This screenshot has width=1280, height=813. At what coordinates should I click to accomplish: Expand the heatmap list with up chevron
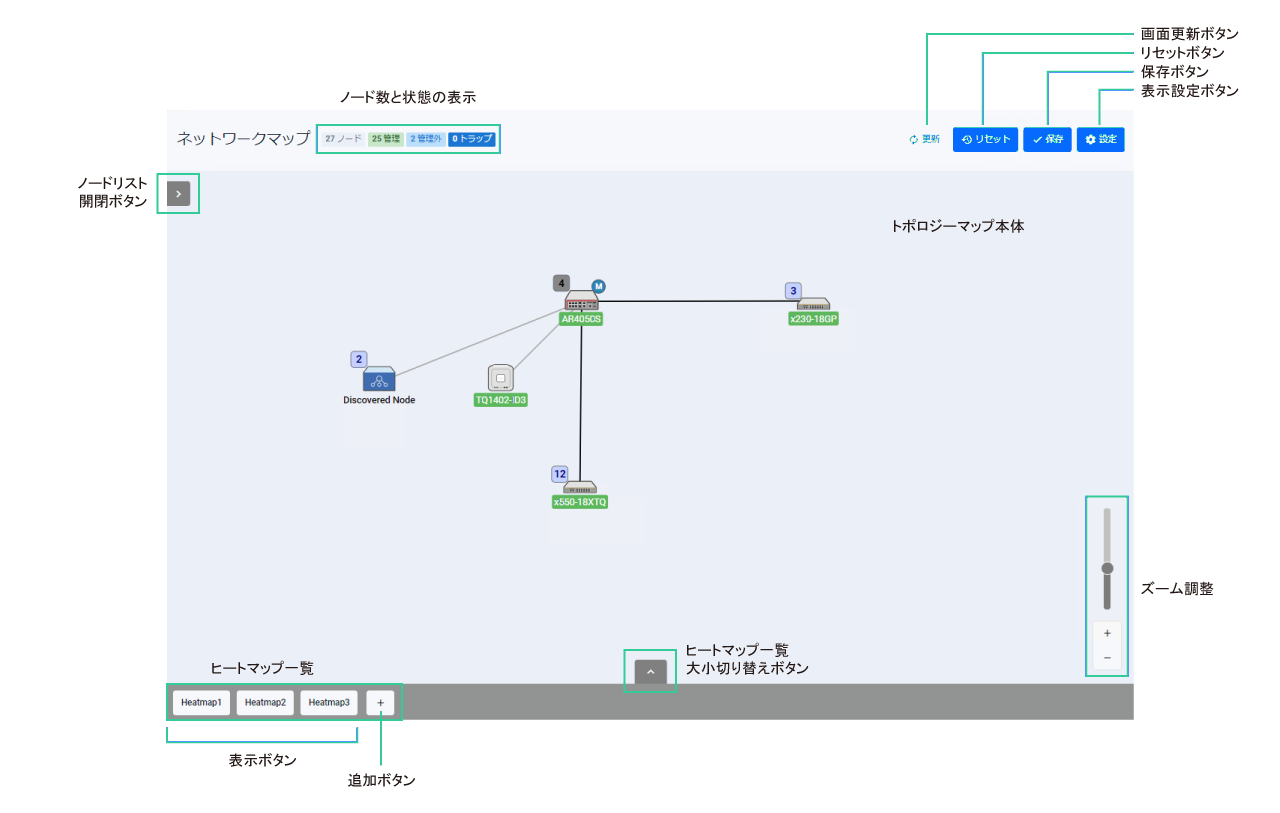point(650,671)
